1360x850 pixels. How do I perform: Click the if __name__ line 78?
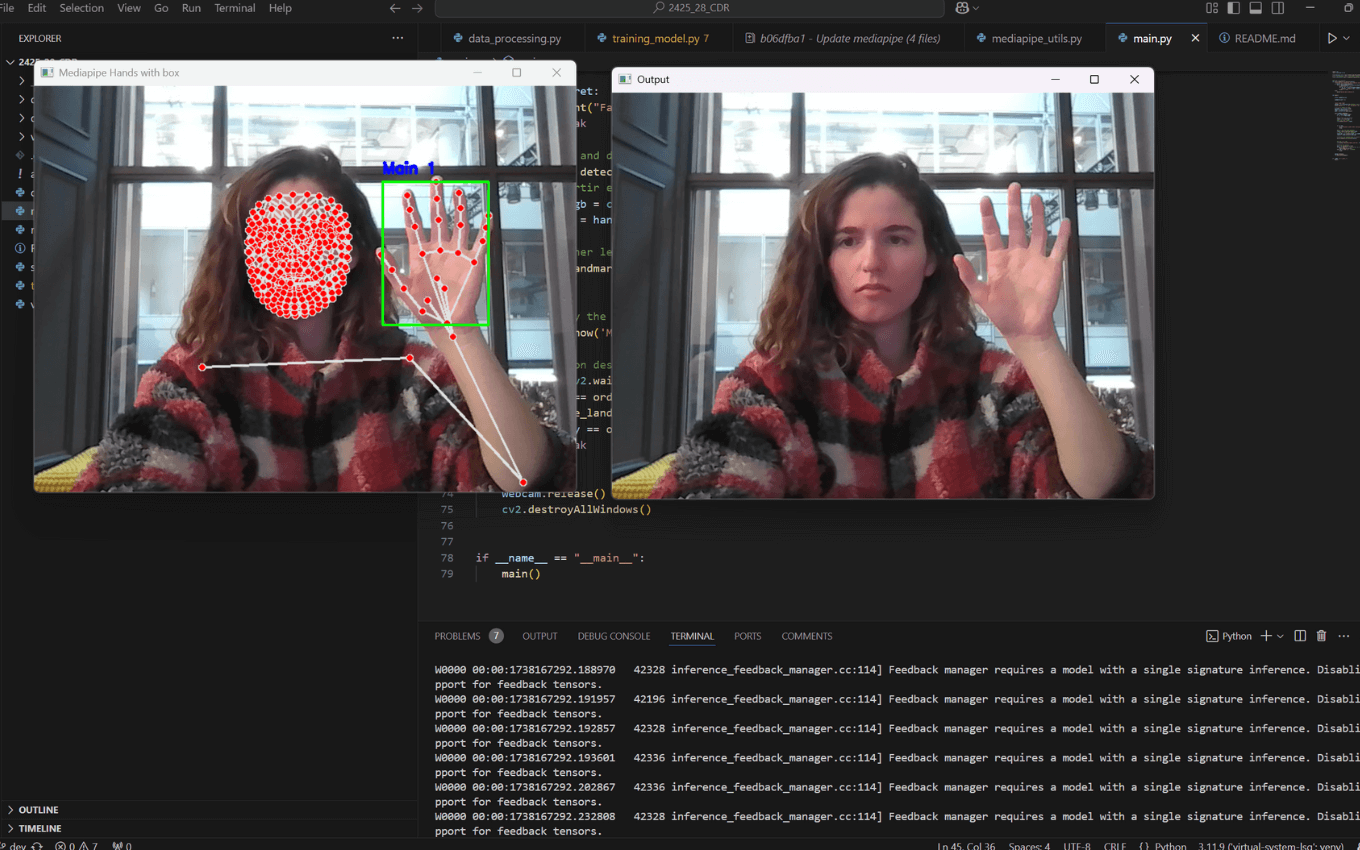point(560,558)
